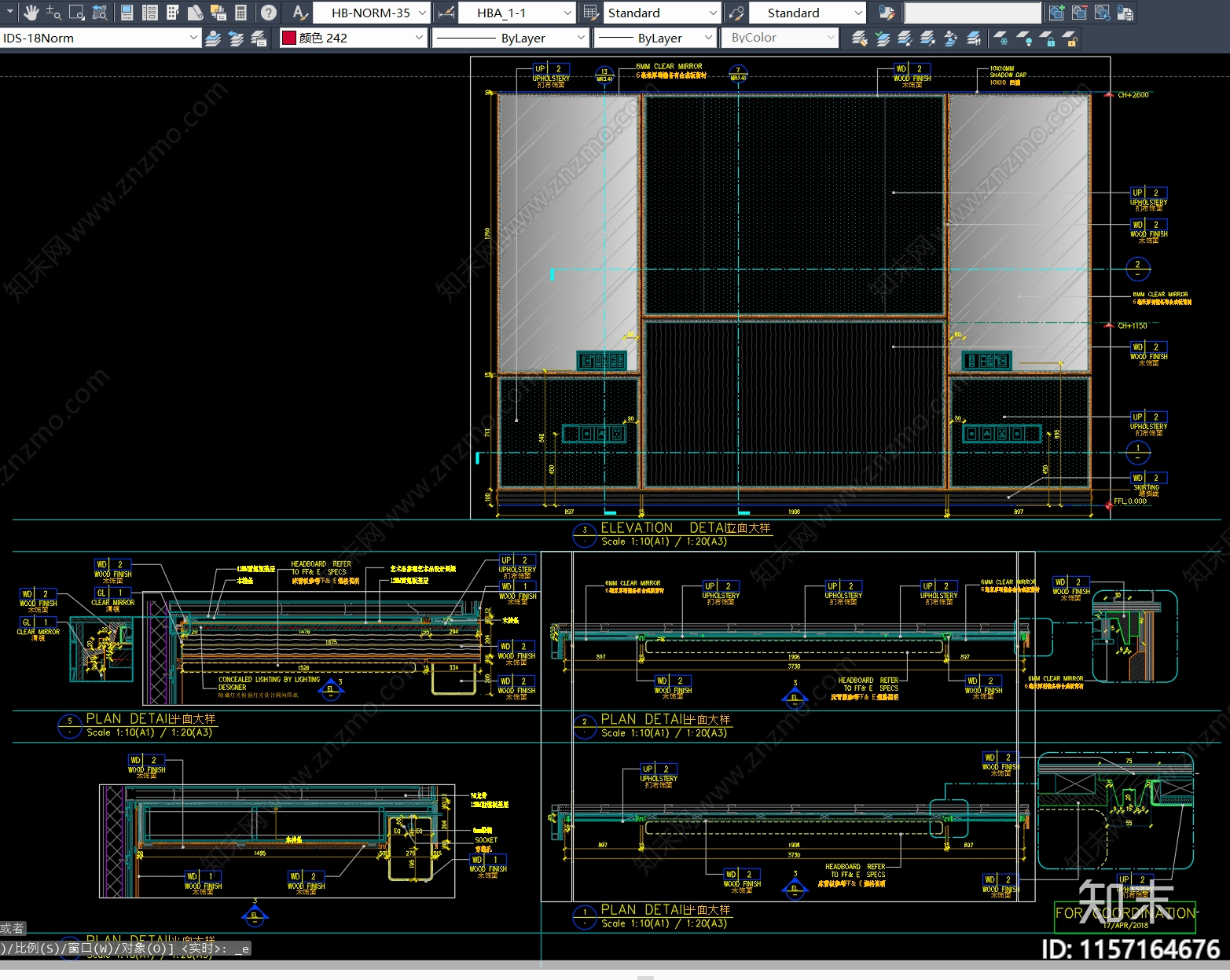This screenshot has width=1230, height=980.
Task: Click the Zoom Realtime magnifier icon
Action: tap(53, 13)
